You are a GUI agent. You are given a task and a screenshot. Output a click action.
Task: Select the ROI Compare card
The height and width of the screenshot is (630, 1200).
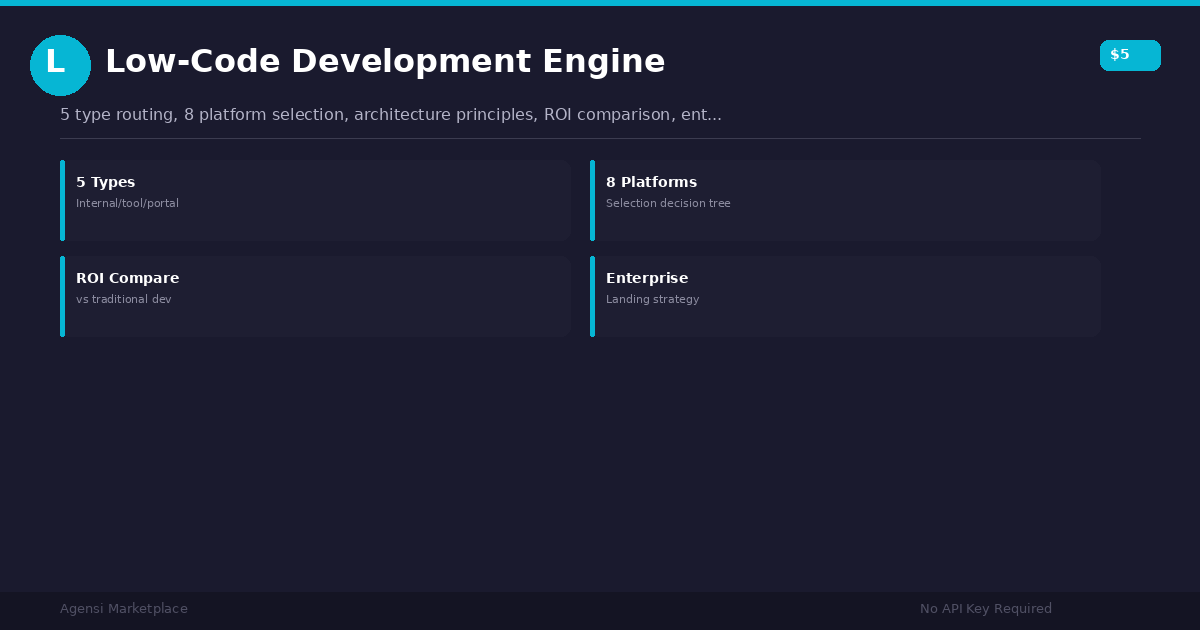point(315,296)
